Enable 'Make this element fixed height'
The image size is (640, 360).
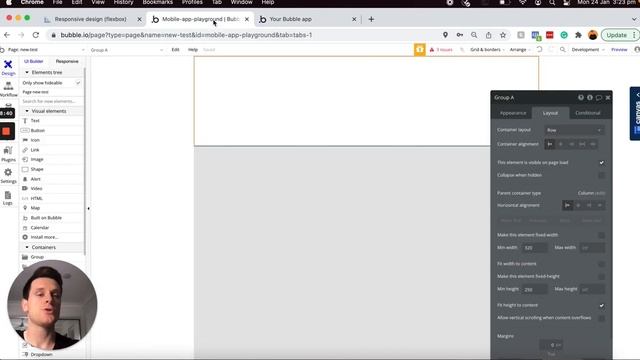[x=602, y=277]
